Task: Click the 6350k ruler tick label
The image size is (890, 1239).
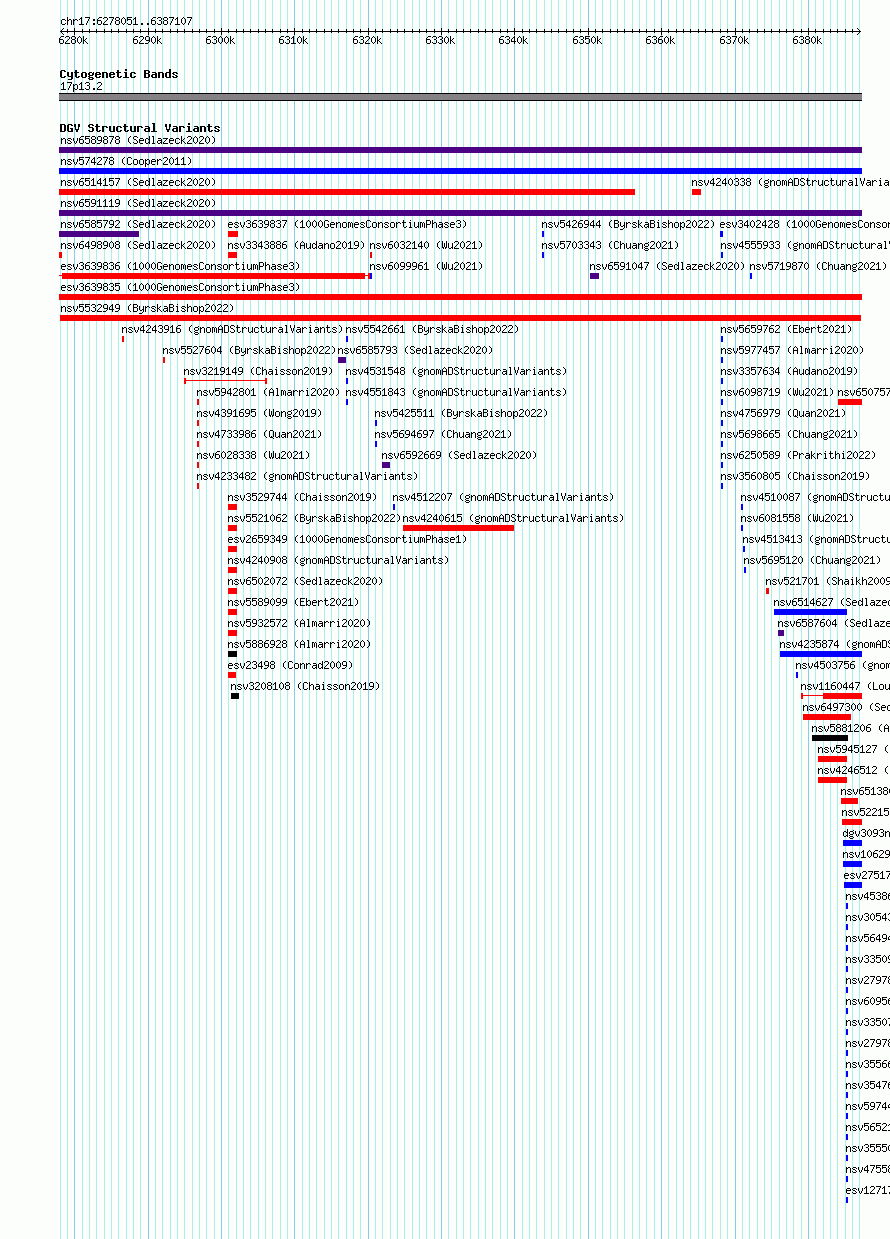Action: click(x=587, y=40)
